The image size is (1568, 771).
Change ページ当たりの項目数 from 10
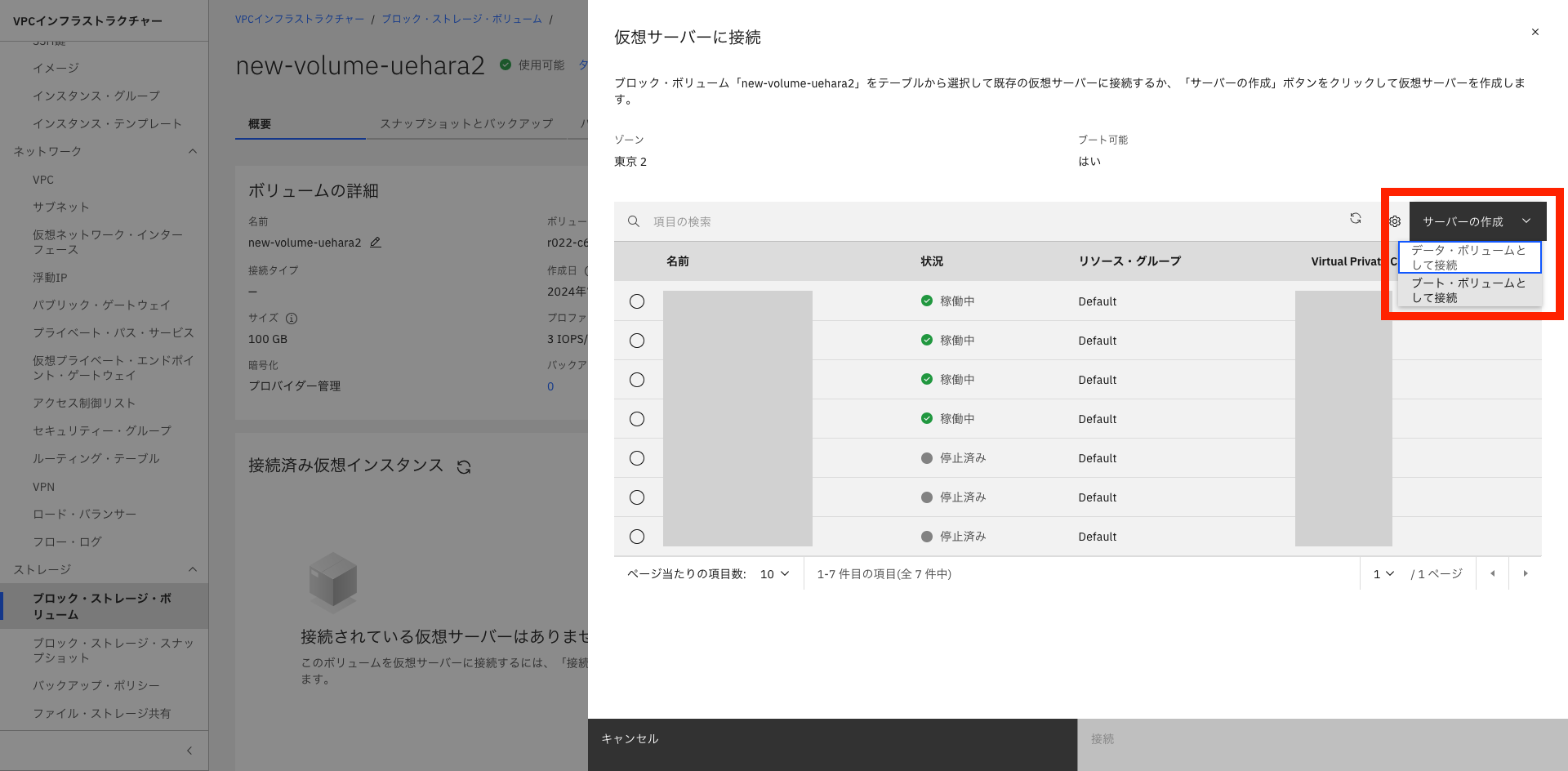point(773,573)
